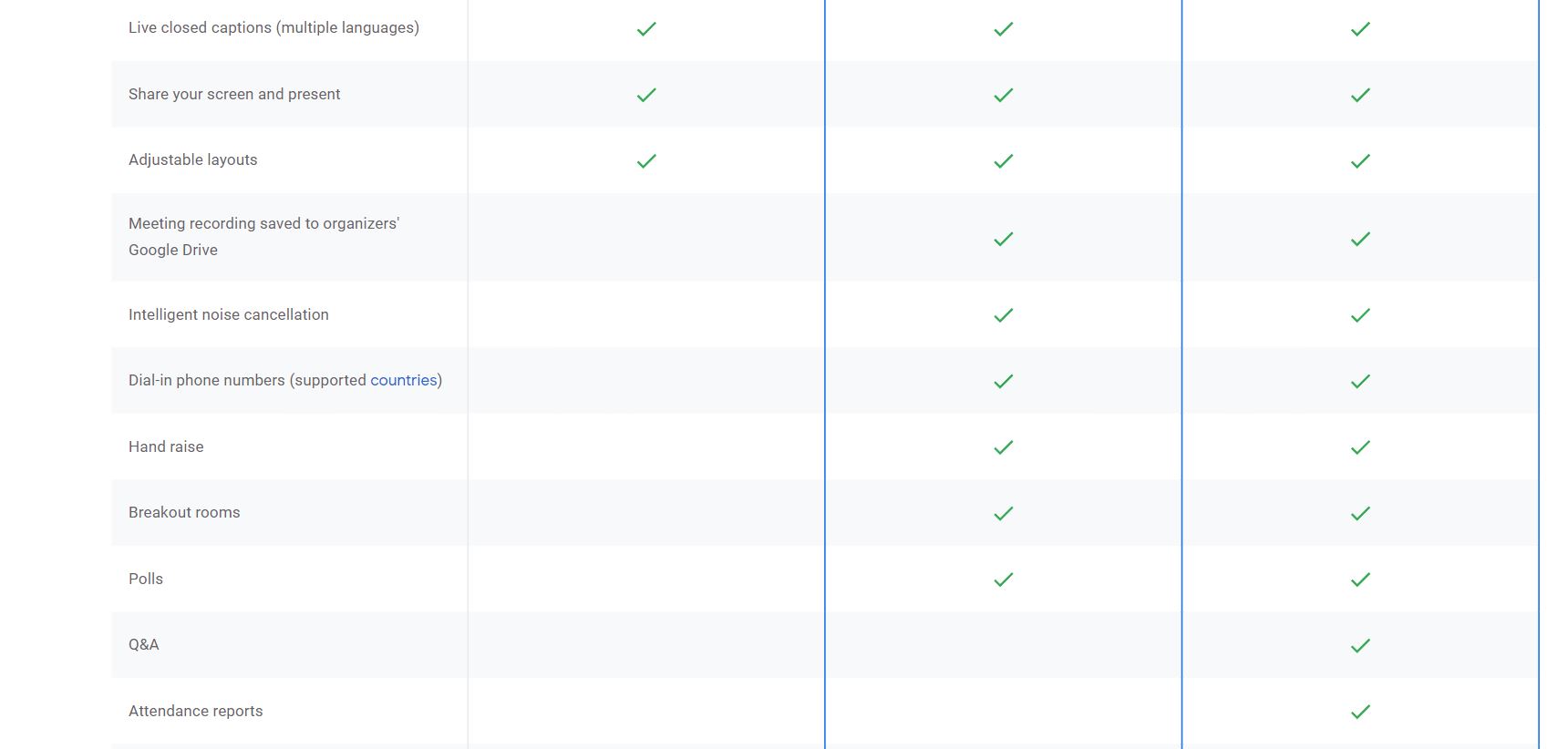Click the 'Attendance reports' feature label
The width and height of the screenshot is (1568, 749).
coord(196,711)
